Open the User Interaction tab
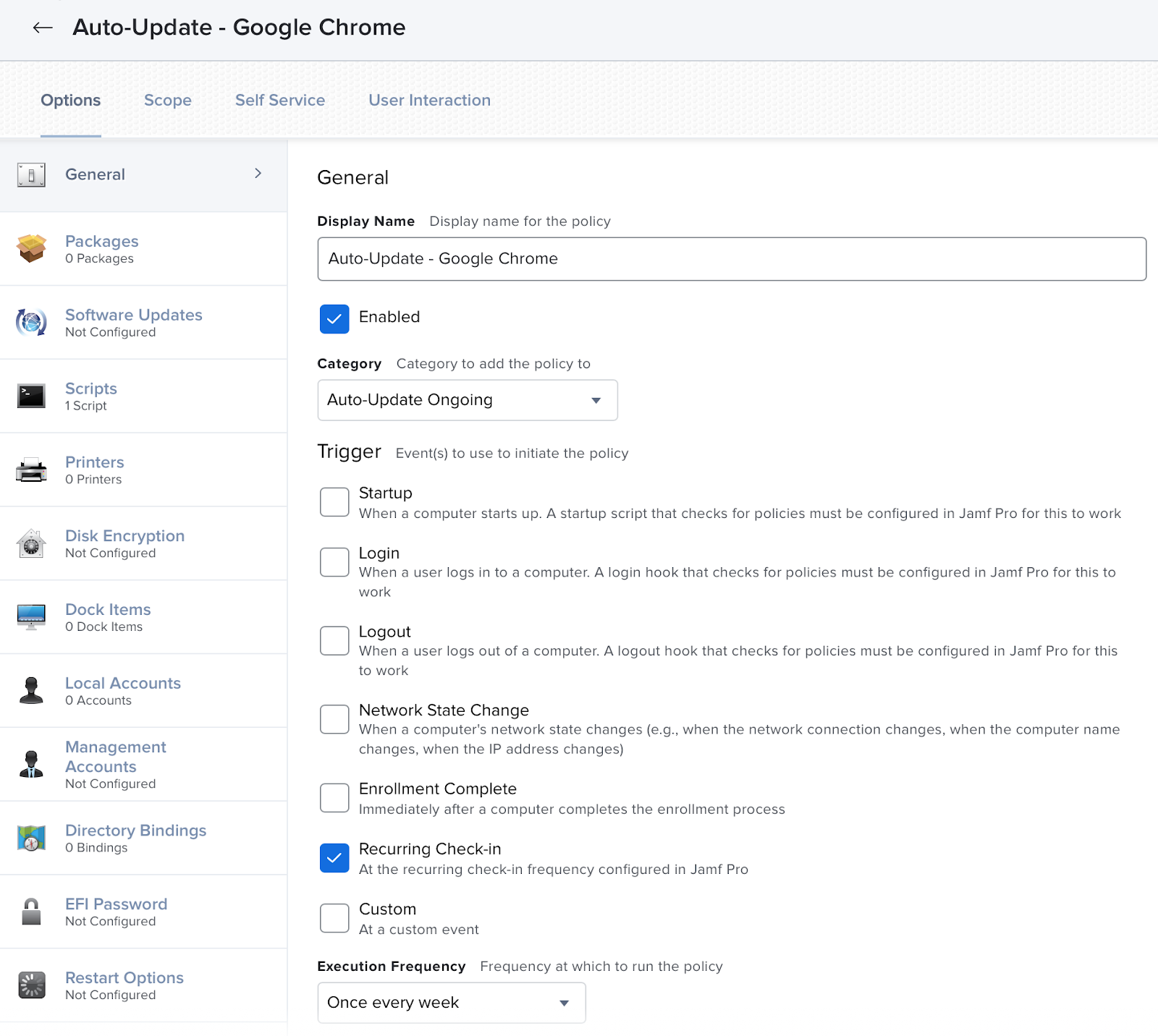This screenshot has height=1036, width=1158. point(429,101)
